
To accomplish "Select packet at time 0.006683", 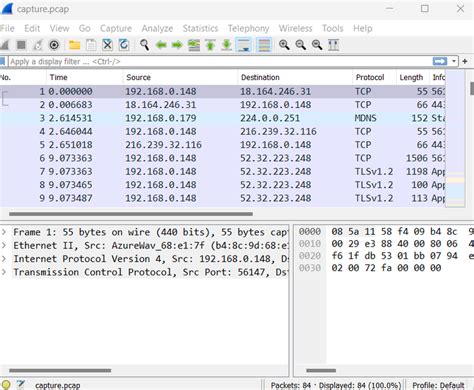I will (223, 105).
